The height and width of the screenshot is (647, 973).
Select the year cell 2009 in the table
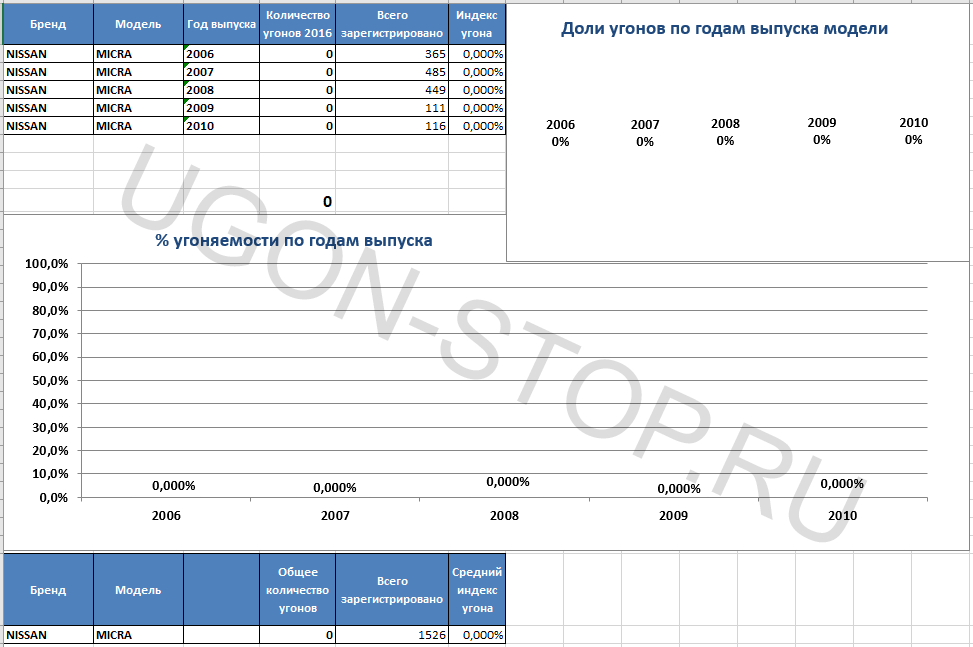[222, 108]
